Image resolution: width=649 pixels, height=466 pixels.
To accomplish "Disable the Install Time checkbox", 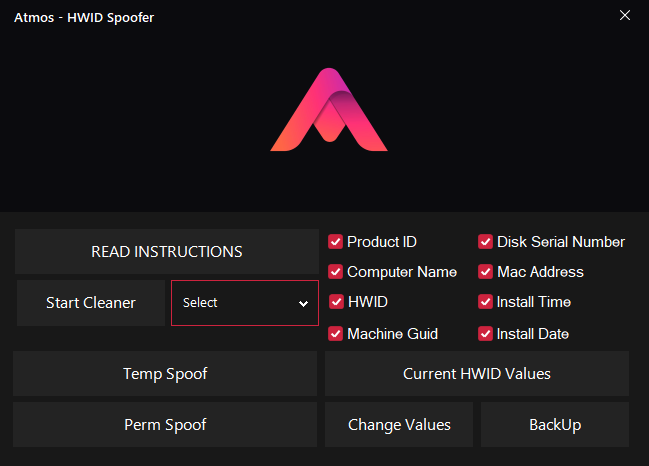I will pyautogui.click(x=486, y=302).
